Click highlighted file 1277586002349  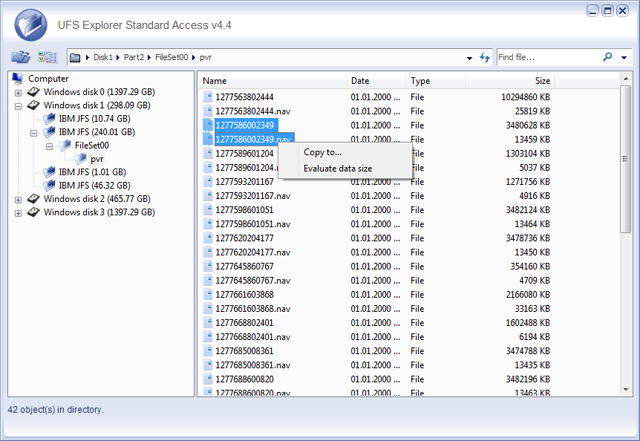(x=245, y=125)
